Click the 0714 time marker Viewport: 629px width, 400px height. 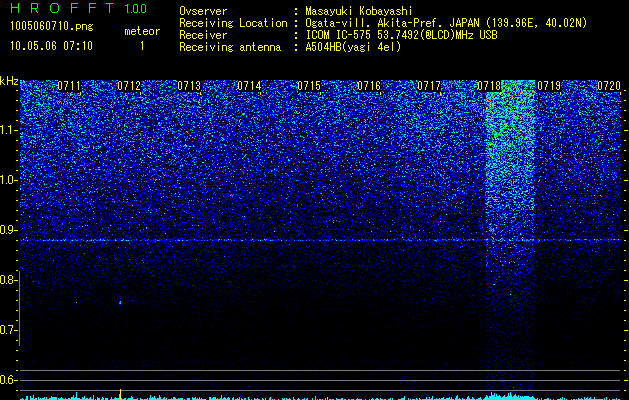249,86
